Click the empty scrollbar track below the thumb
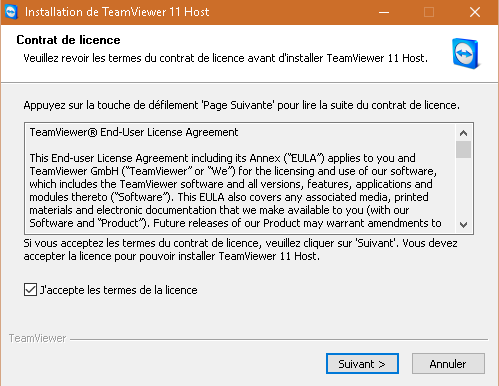The width and height of the screenshot is (499, 386). [463, 187]
